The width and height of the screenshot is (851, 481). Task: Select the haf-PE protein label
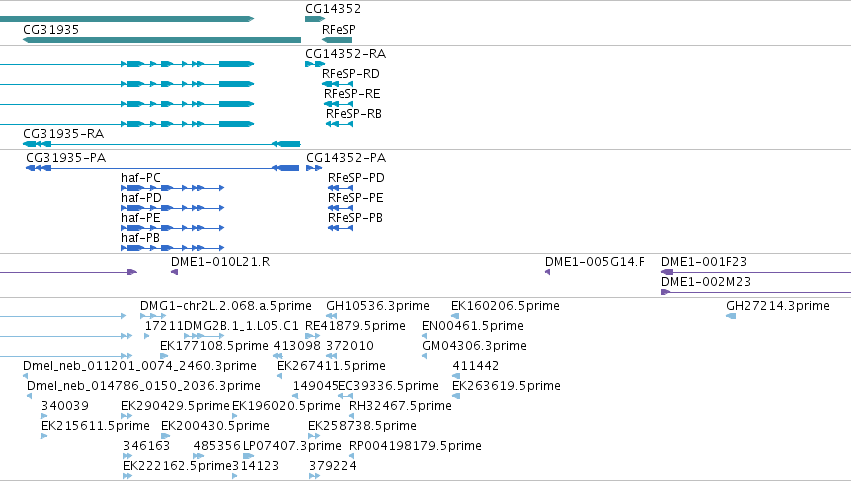click(x=141, y=218)
